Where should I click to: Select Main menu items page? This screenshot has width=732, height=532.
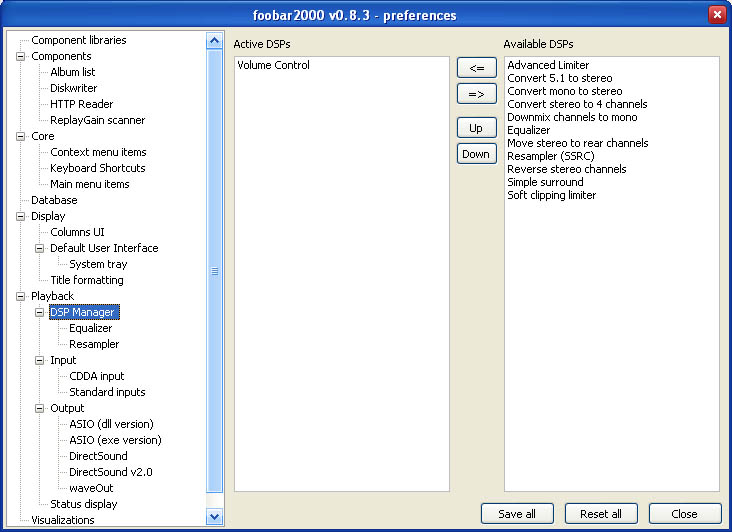(90, 184)
